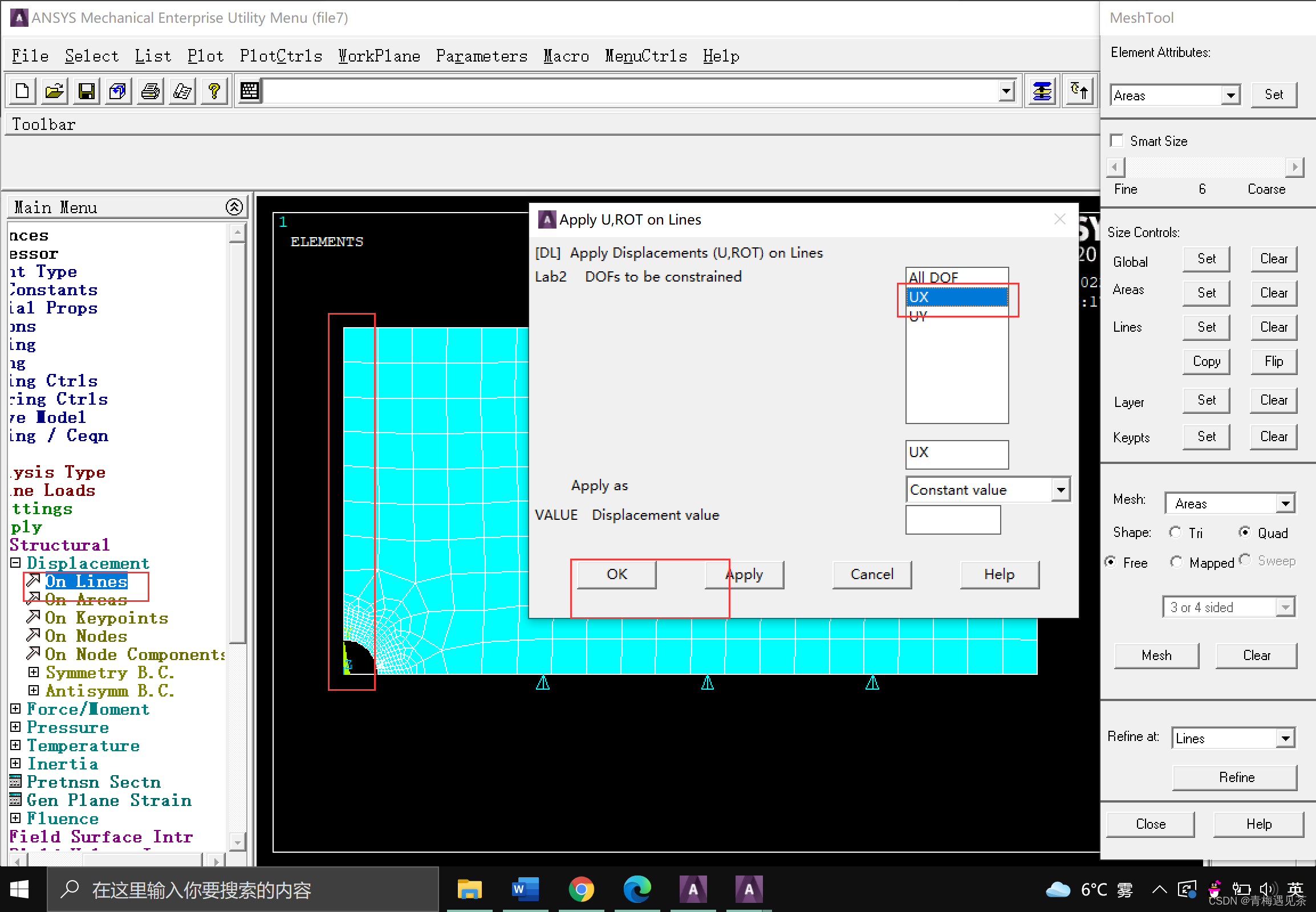Click the Print toolbar icon
The width and height of the screenshot is (1316, 912).
click(151, 91)
